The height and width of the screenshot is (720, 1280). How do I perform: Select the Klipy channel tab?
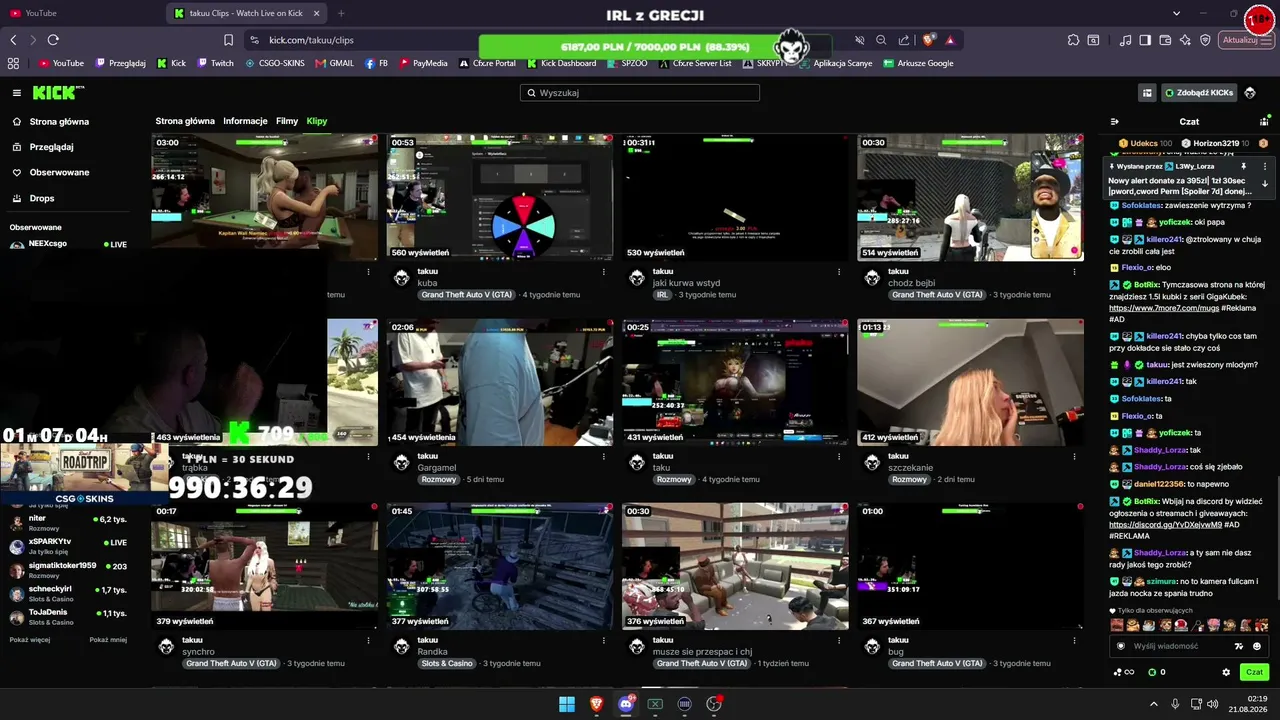tap(317, 121)
